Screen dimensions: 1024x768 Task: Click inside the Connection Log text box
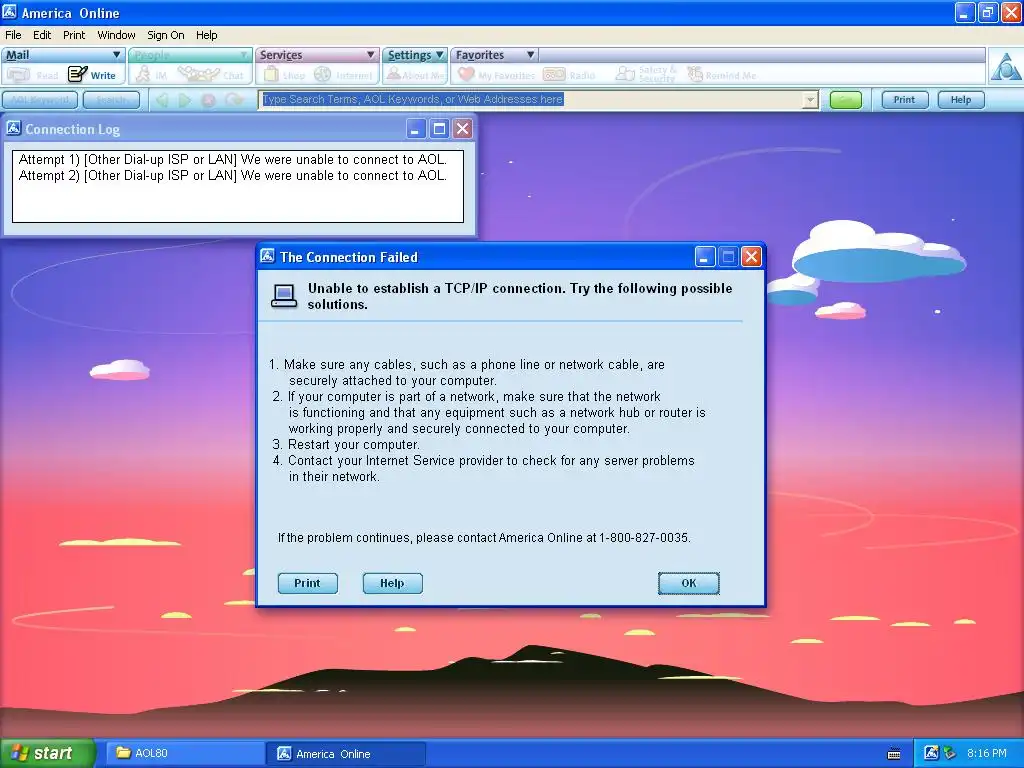pyautogui.click(x=238, y=186)
